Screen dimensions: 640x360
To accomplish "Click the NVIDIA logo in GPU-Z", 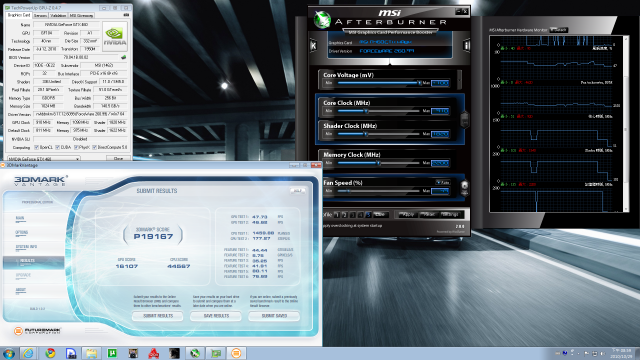I will coord(115,36).
